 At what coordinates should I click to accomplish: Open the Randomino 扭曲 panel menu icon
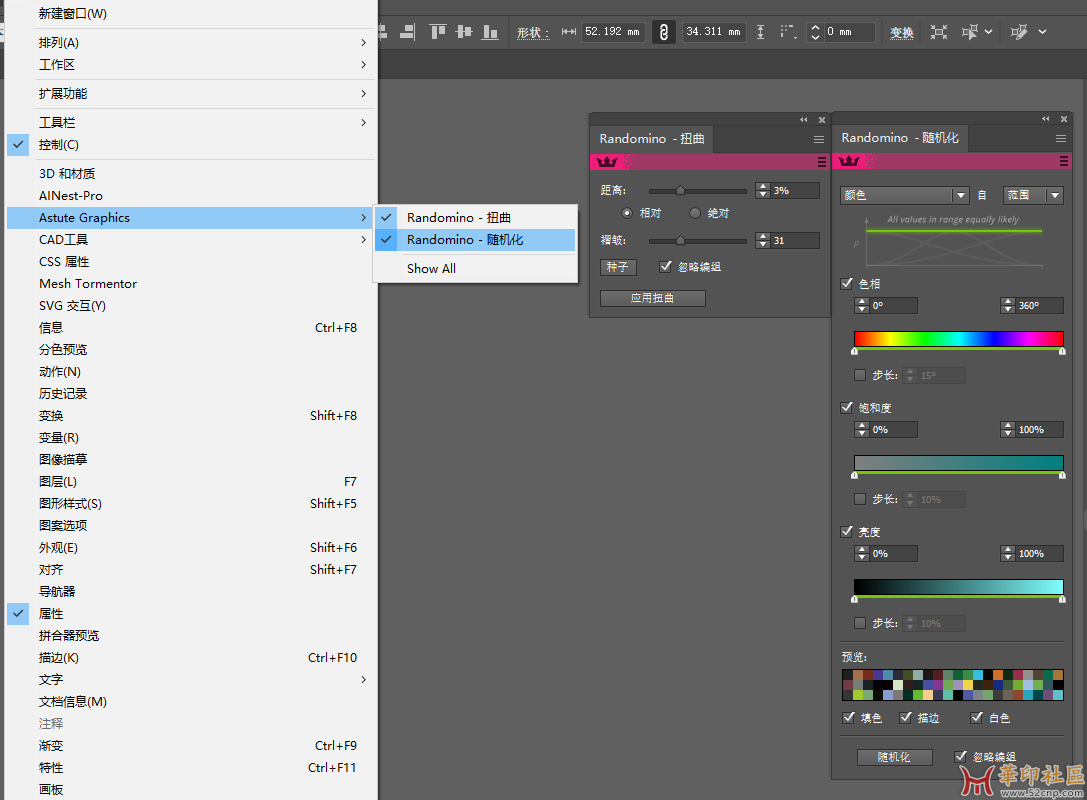point(819,139)
